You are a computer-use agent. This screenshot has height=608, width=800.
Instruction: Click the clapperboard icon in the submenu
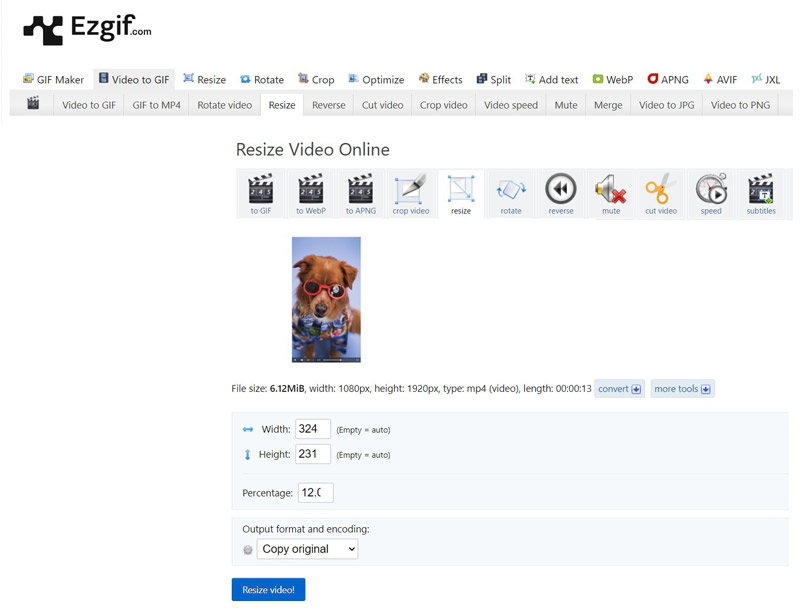point(33,104)
